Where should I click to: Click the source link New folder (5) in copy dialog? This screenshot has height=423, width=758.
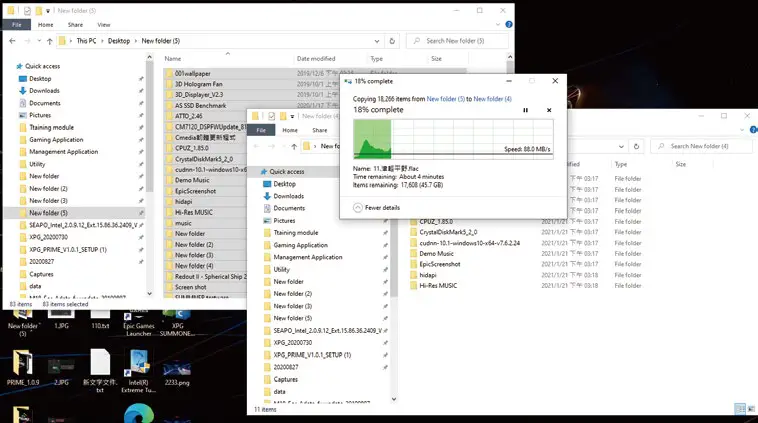[x=445, y=99]
